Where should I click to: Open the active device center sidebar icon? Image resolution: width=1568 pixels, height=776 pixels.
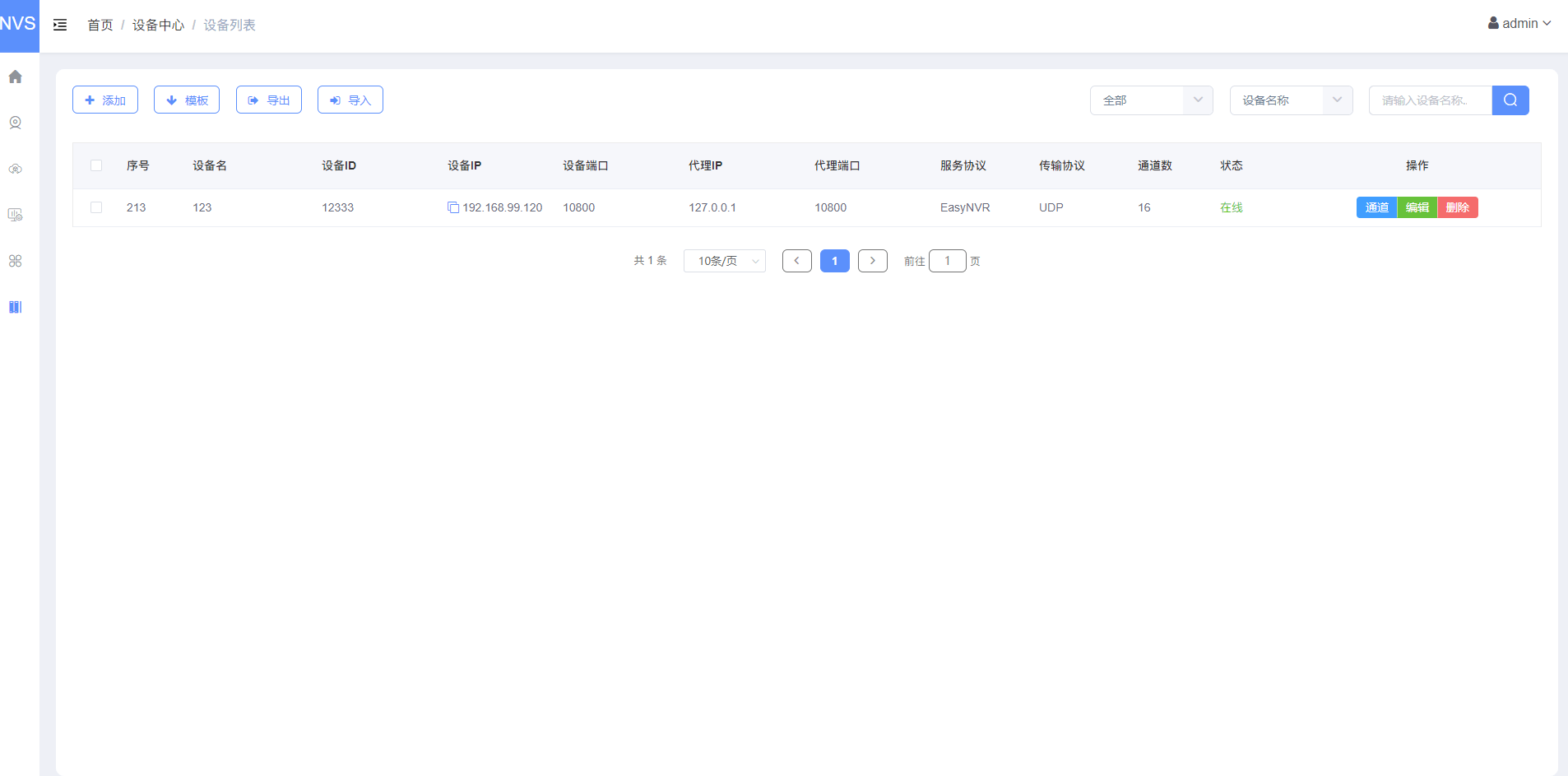[x=15, y=307]
